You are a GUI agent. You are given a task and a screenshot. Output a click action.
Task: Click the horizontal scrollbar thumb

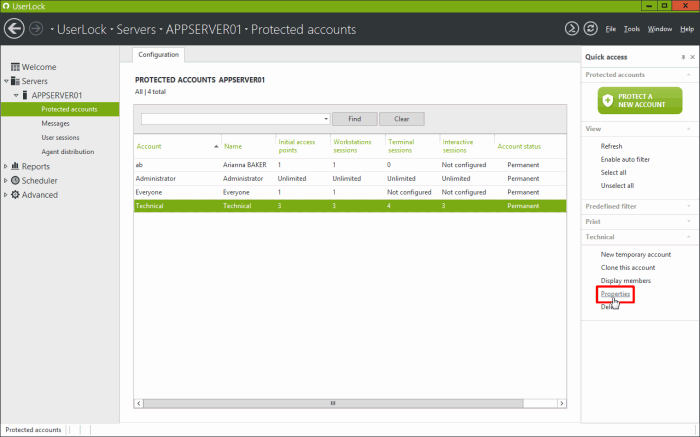pos(333,403)
